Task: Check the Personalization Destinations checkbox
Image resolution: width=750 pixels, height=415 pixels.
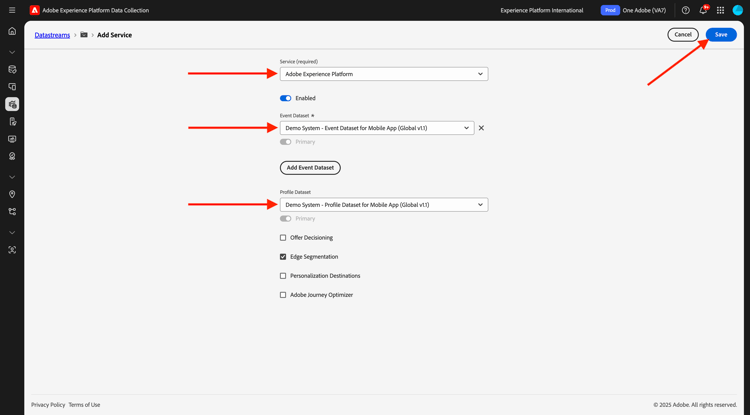Action: [283, 276]
